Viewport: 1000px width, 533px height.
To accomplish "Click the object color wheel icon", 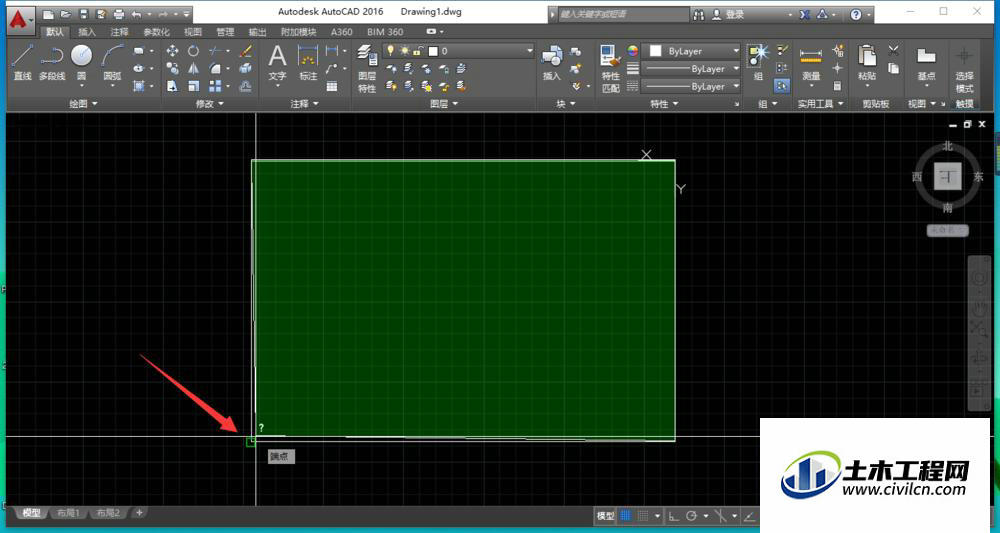I will pos(633,51).
